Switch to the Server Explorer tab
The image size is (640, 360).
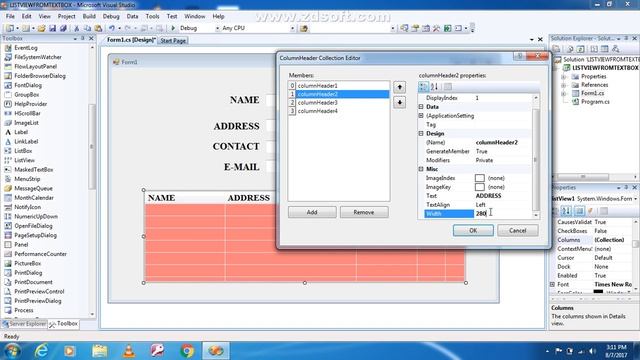[24, 324]
